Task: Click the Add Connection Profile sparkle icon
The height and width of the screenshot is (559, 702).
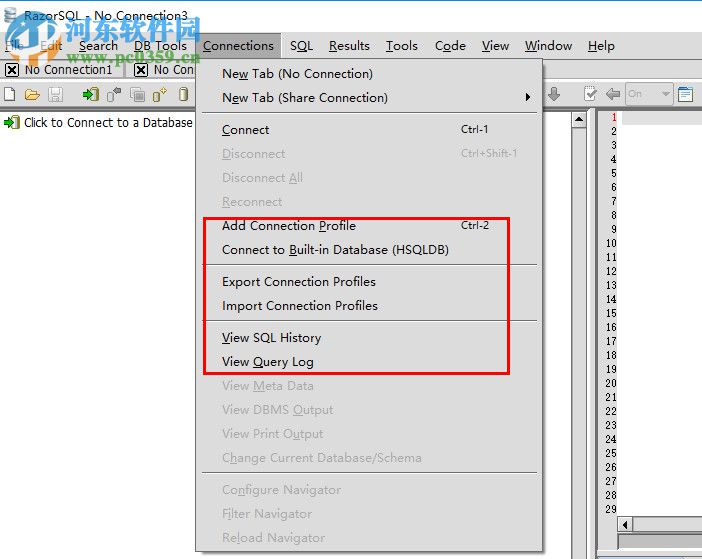Action: (160, 94)
